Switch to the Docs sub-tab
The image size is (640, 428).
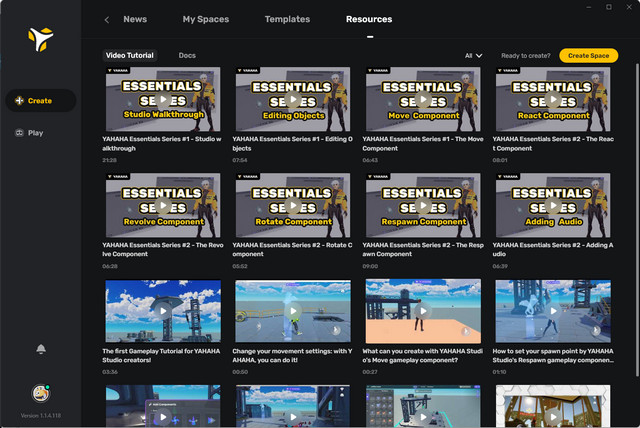coord(187,55)
